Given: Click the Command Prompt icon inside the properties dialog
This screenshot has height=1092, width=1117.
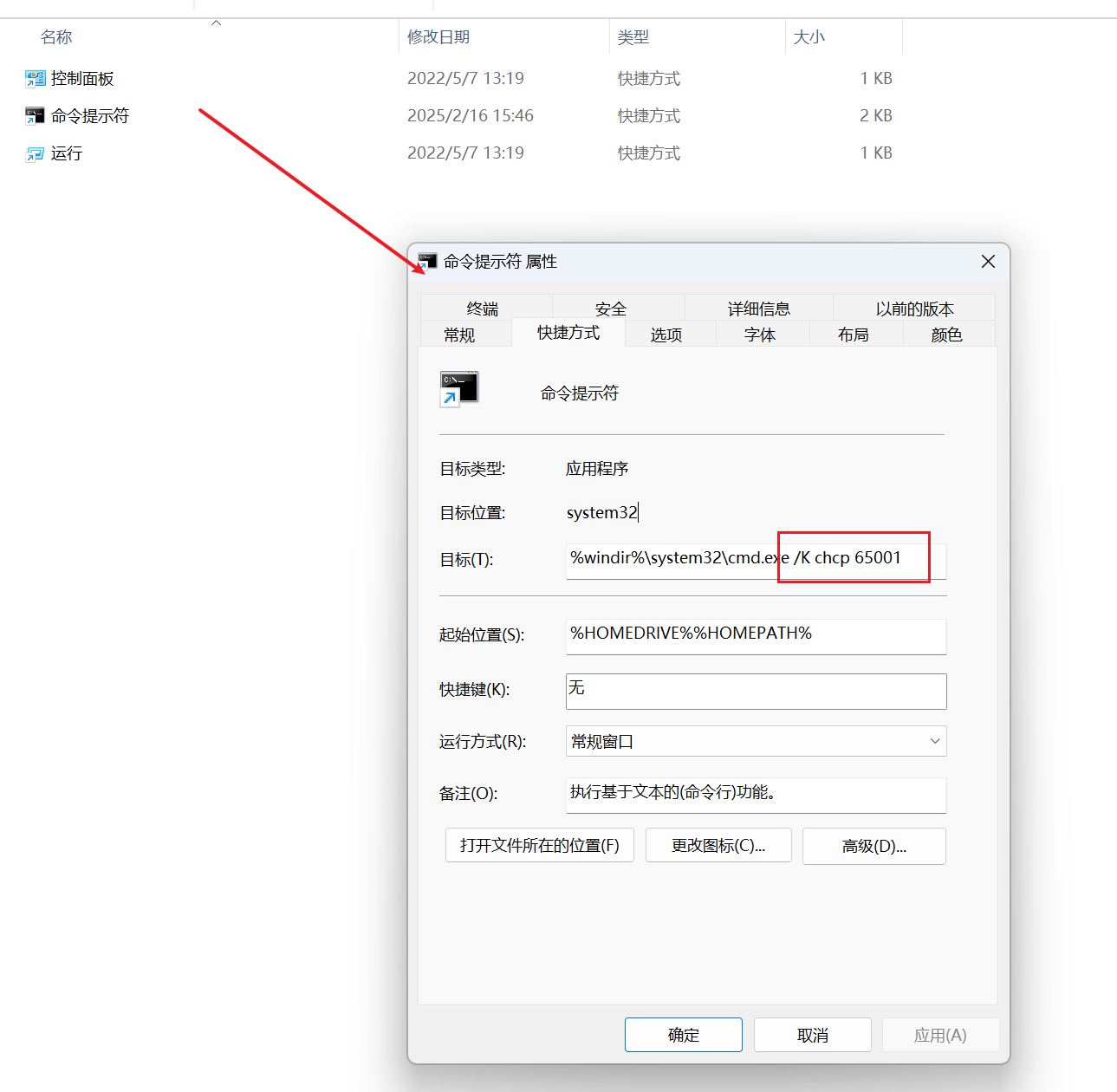Looking at the screenshot, I should click(458, 388).
